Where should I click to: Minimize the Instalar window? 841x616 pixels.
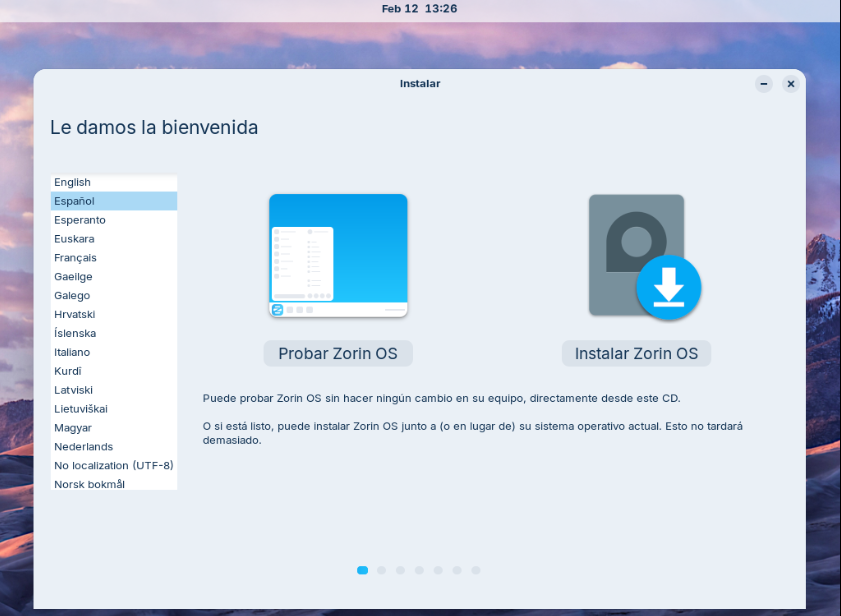(x=763, y=84)
